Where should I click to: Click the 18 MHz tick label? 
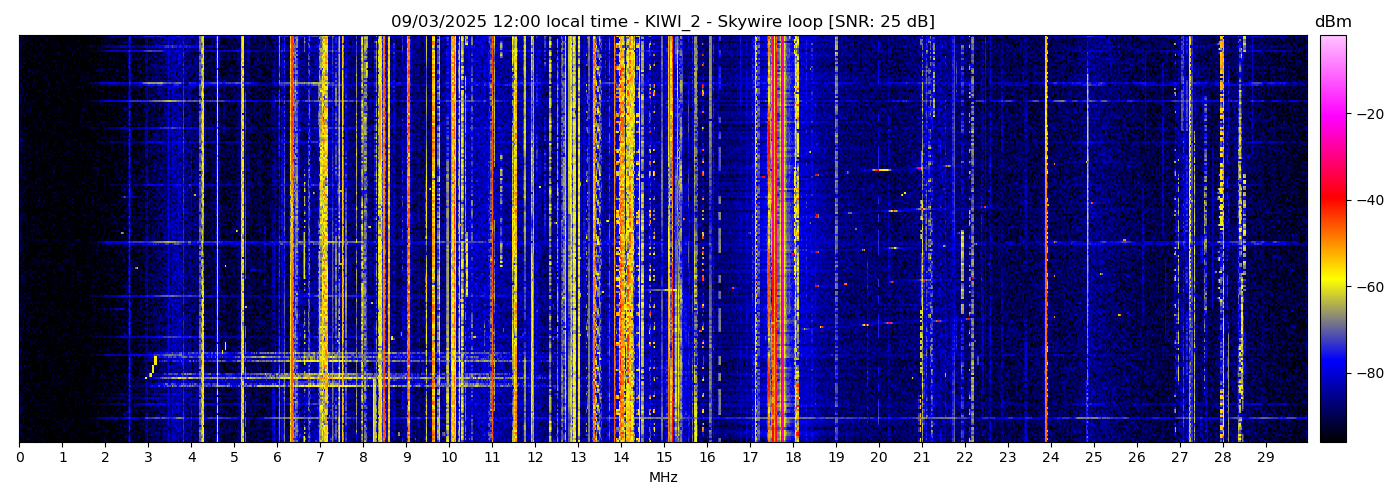[793, 458]
